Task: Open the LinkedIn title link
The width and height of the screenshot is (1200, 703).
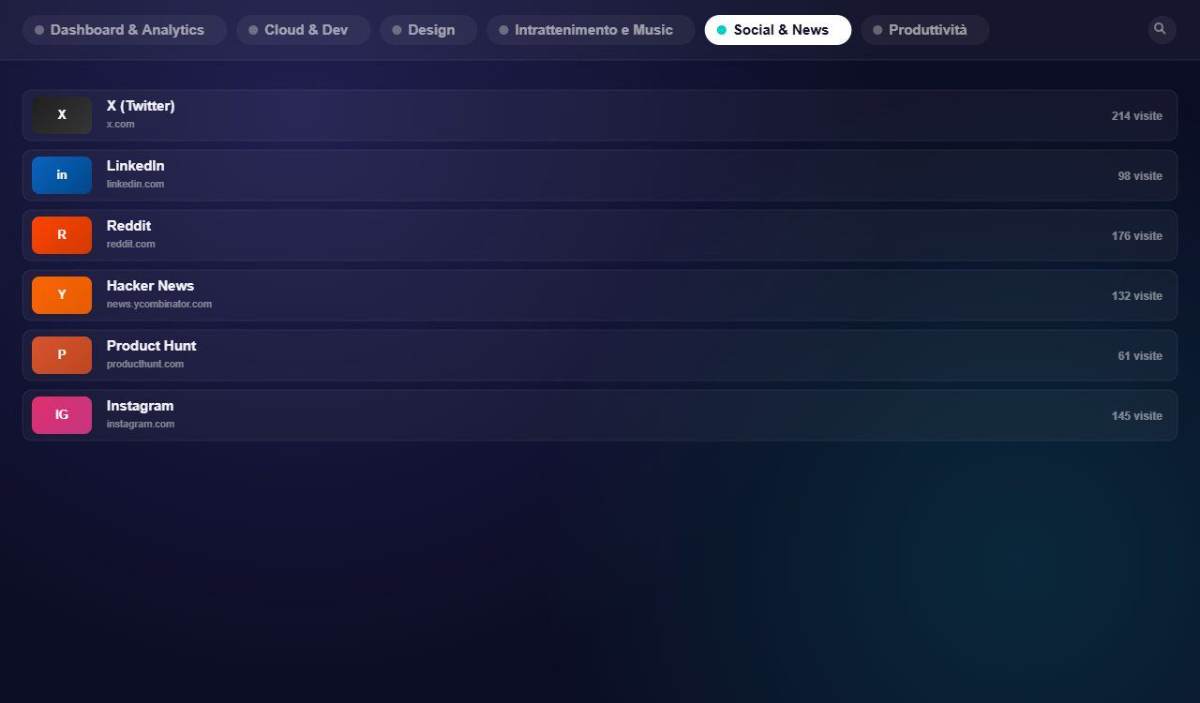Action: [136, 166]
